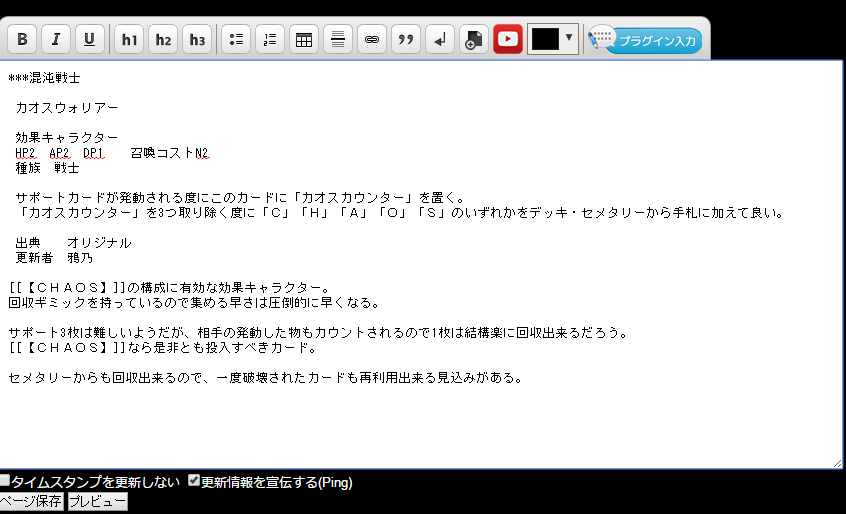Toggle bold formatting with B button
Image resolution: width=846 pixels, height=514 pixels.
(x=22, y=39)
